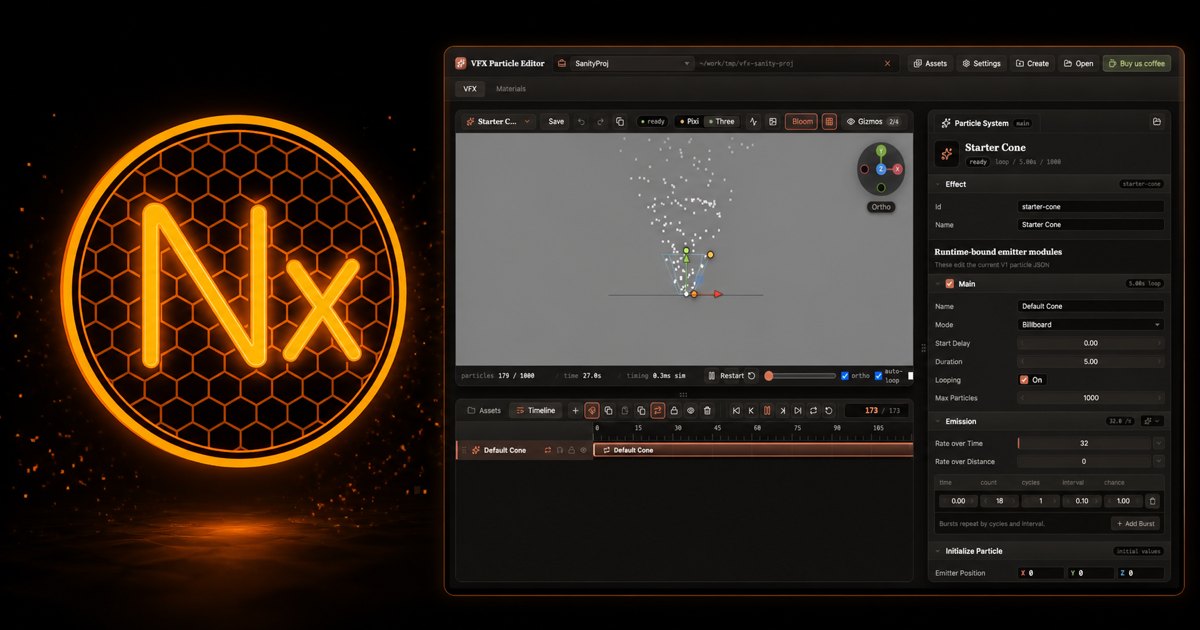Collapse the Initialize Particle section
Screen dimensions: 1200x630
click(x=938, y=551)
